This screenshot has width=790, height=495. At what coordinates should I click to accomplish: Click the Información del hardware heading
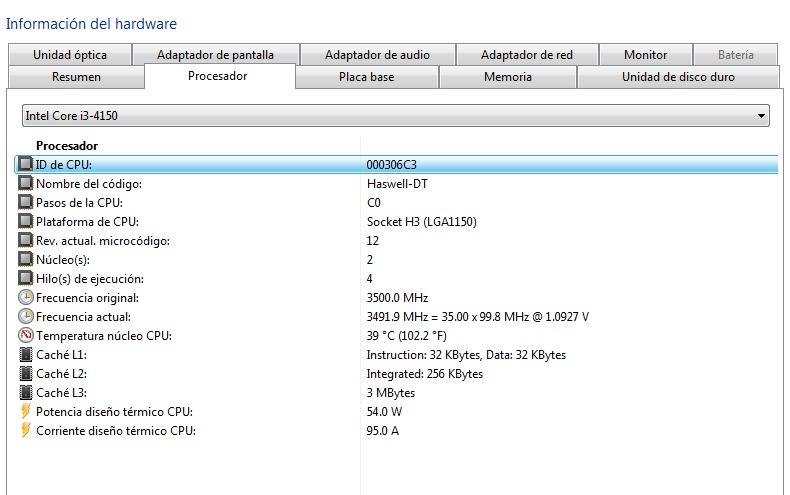click(x=91, y=24)
